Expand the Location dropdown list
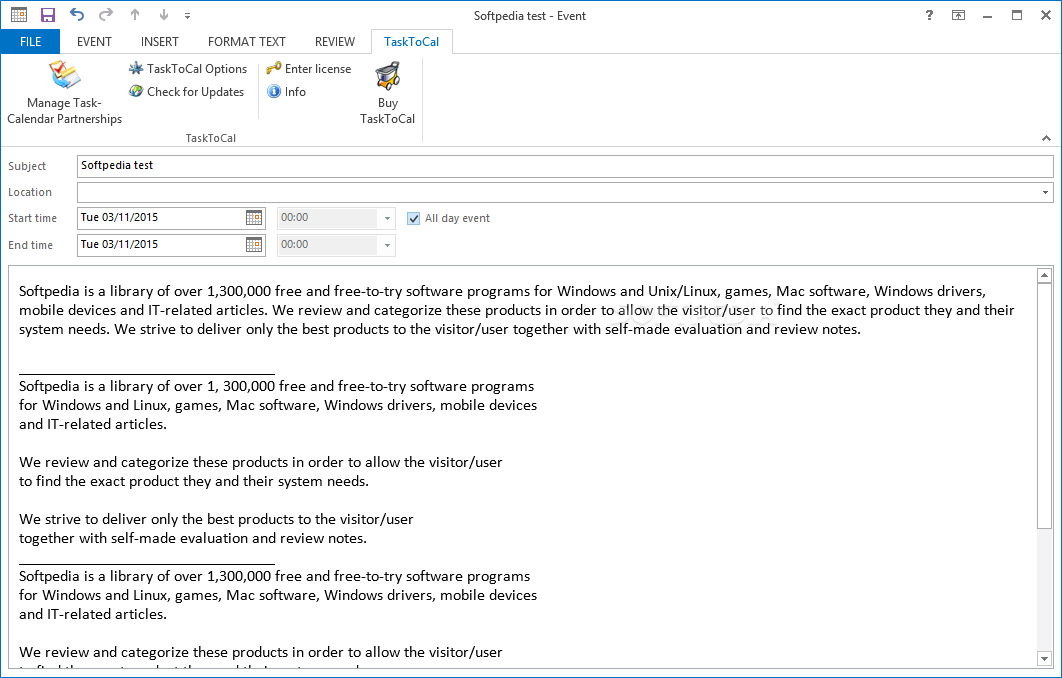Screen dimensions: 1062x678 pyautogui.click(x=1045, y=192)
